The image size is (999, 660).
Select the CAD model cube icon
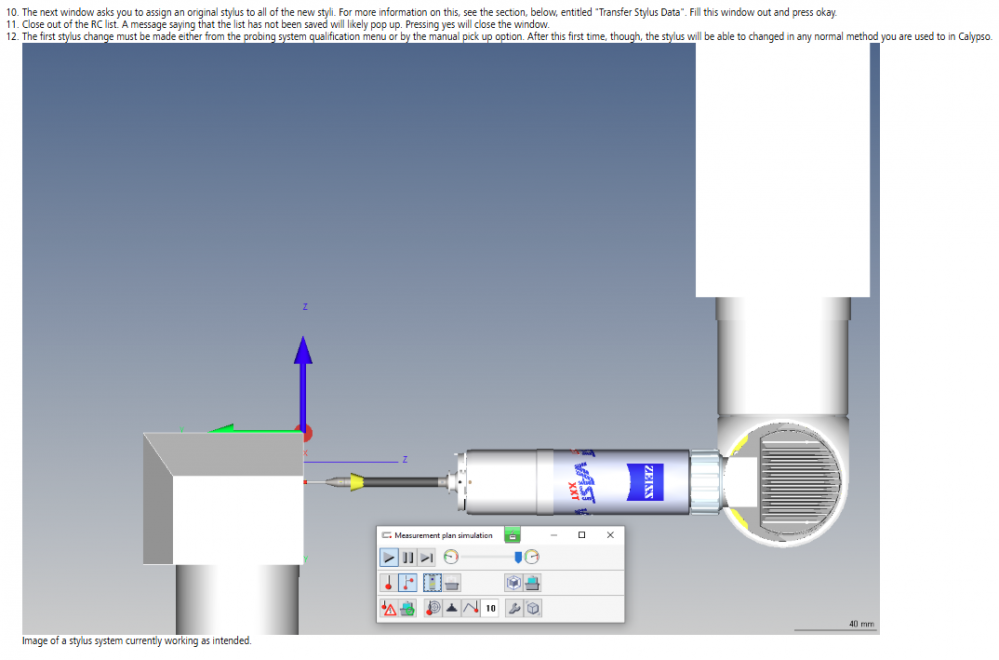pyautogui.click(x=511, y=583)
